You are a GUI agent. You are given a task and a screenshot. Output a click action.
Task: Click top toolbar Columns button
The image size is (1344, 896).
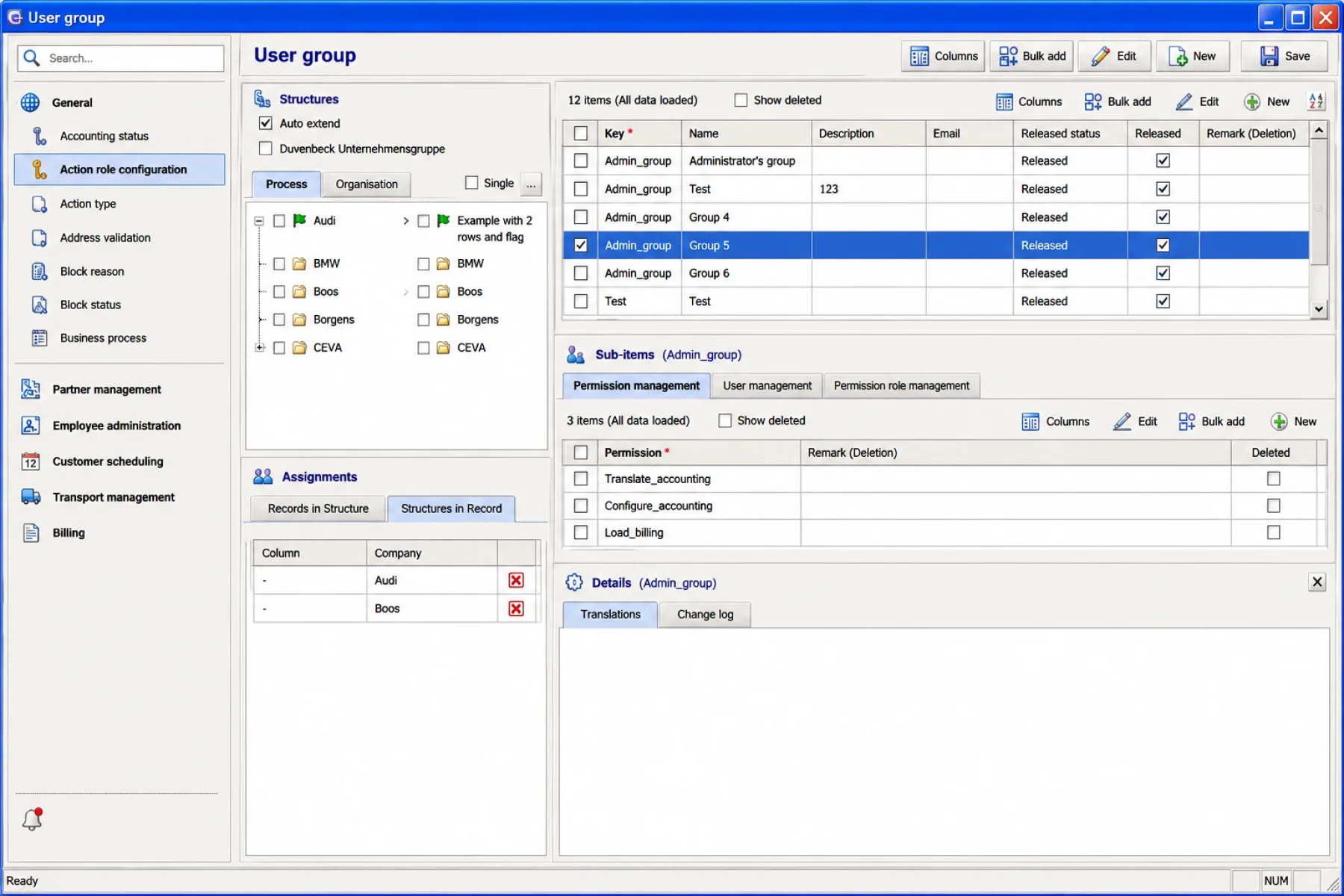943,56
